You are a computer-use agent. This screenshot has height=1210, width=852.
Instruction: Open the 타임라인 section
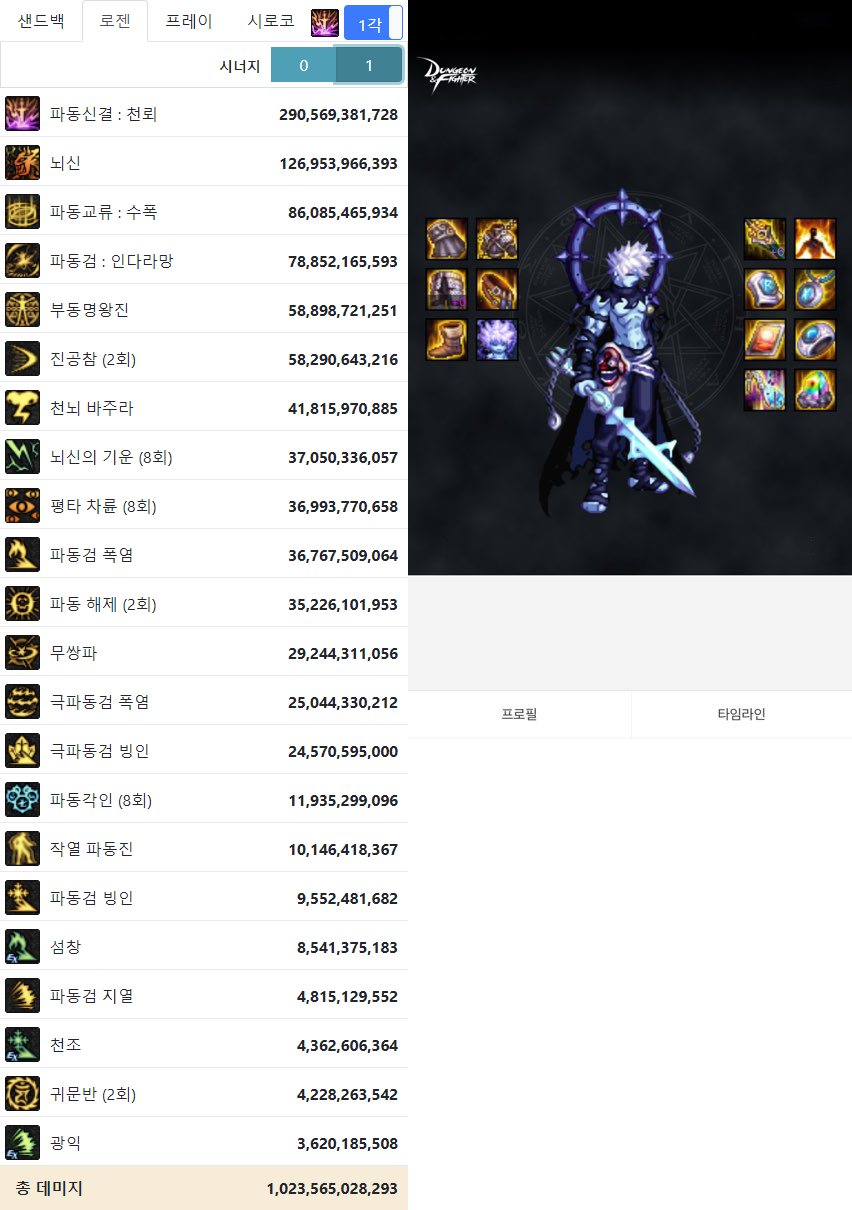click(x=741, y=714)
